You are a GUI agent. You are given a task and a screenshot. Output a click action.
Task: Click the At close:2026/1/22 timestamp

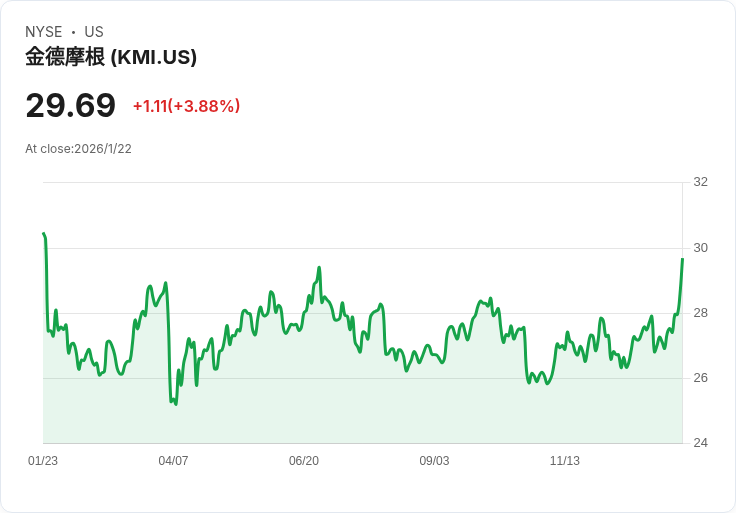(x=79, y=149)
